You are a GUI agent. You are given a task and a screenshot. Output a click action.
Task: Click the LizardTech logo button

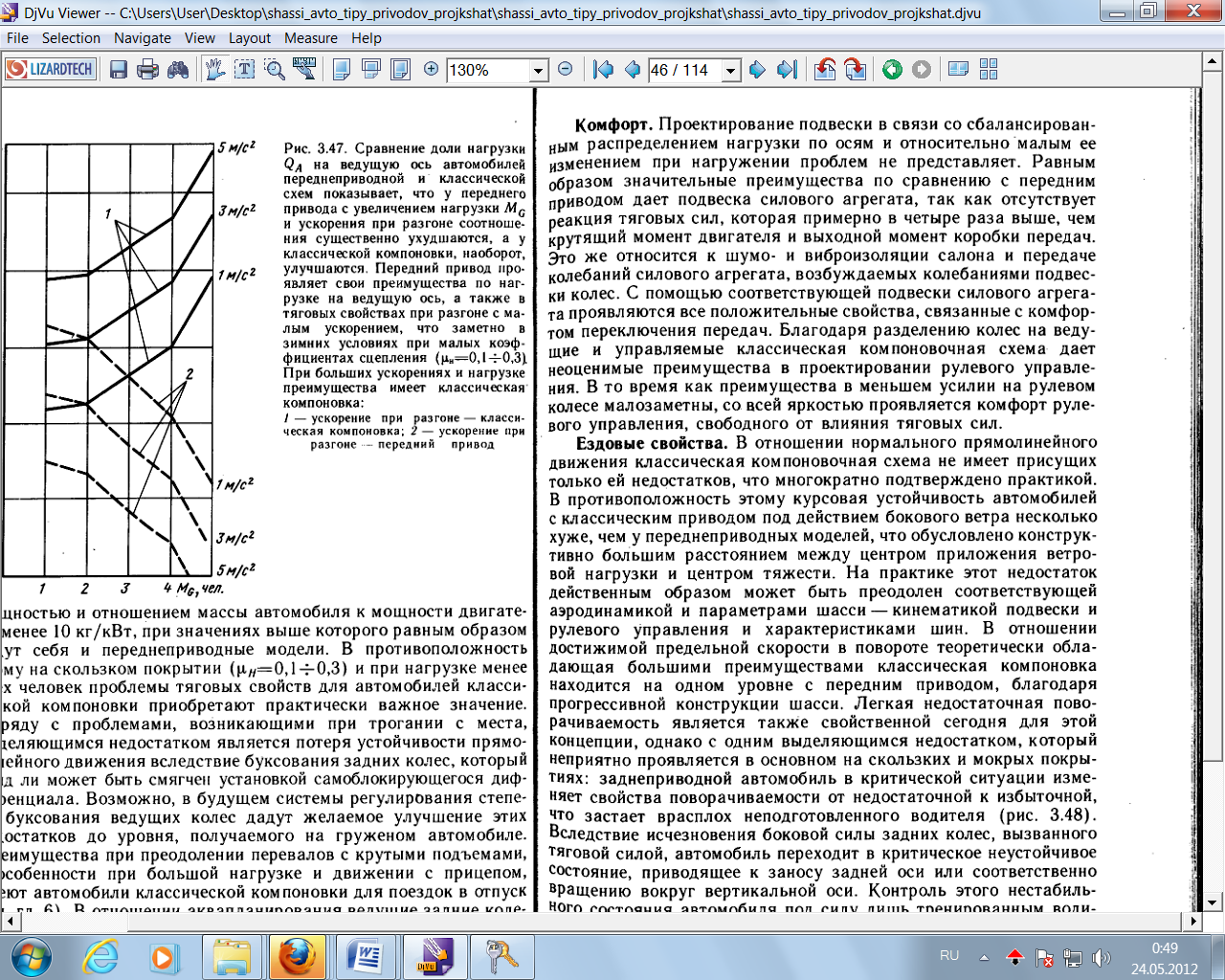click(x=50, y=69)
